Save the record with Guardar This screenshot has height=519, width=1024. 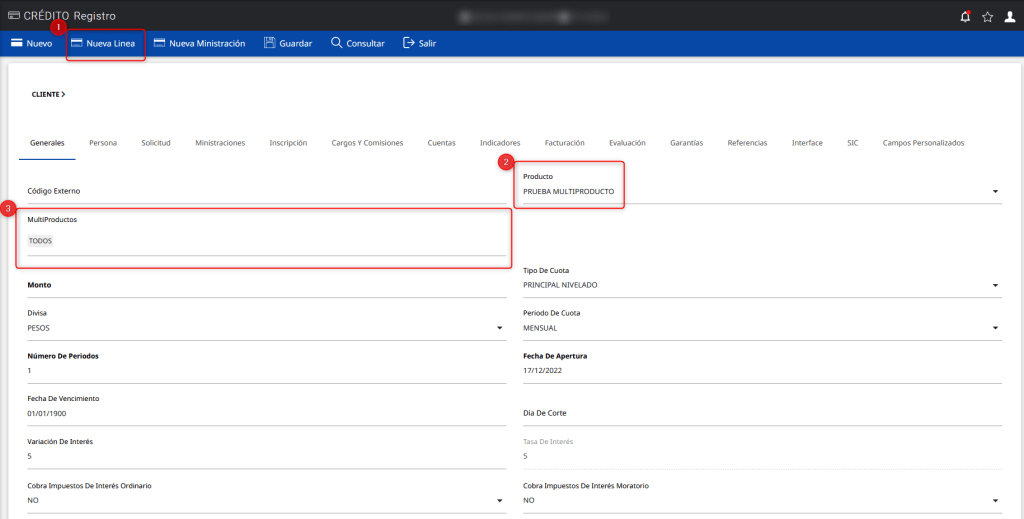(288, 44)
